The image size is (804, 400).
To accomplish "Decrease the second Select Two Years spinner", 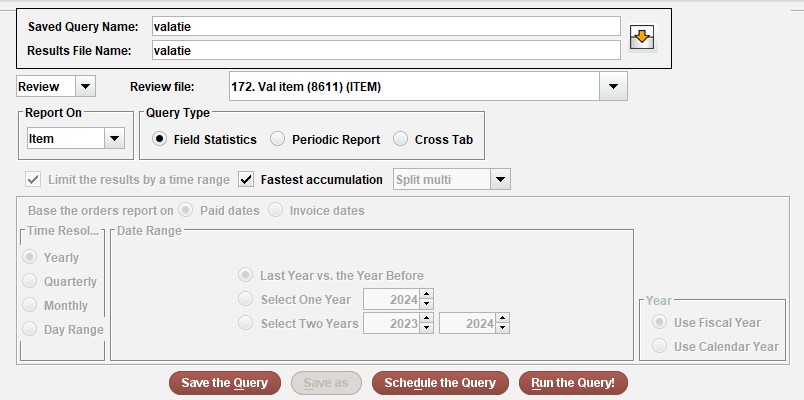I will click(502, 328).
